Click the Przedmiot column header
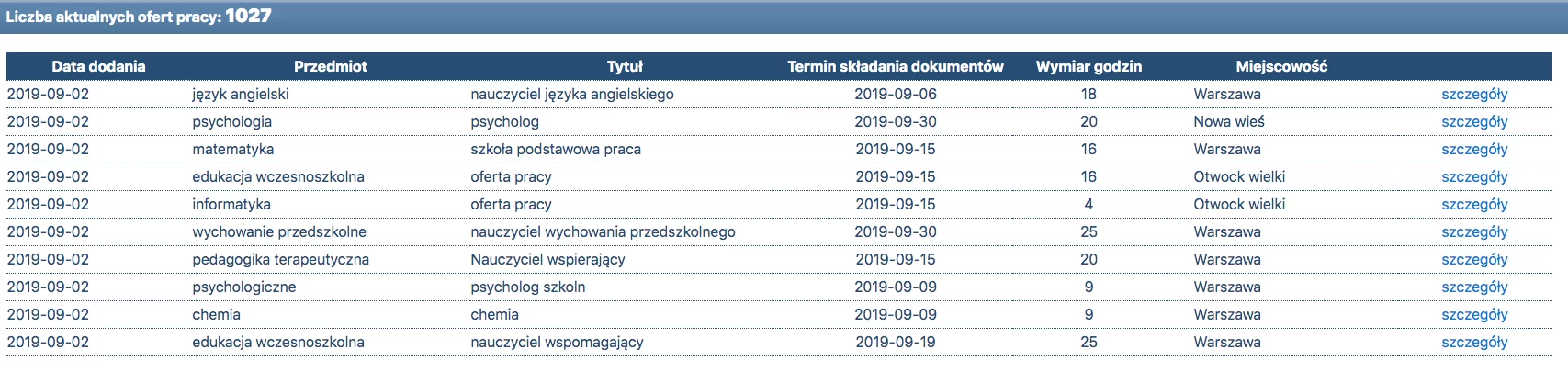 click(331, 66)
